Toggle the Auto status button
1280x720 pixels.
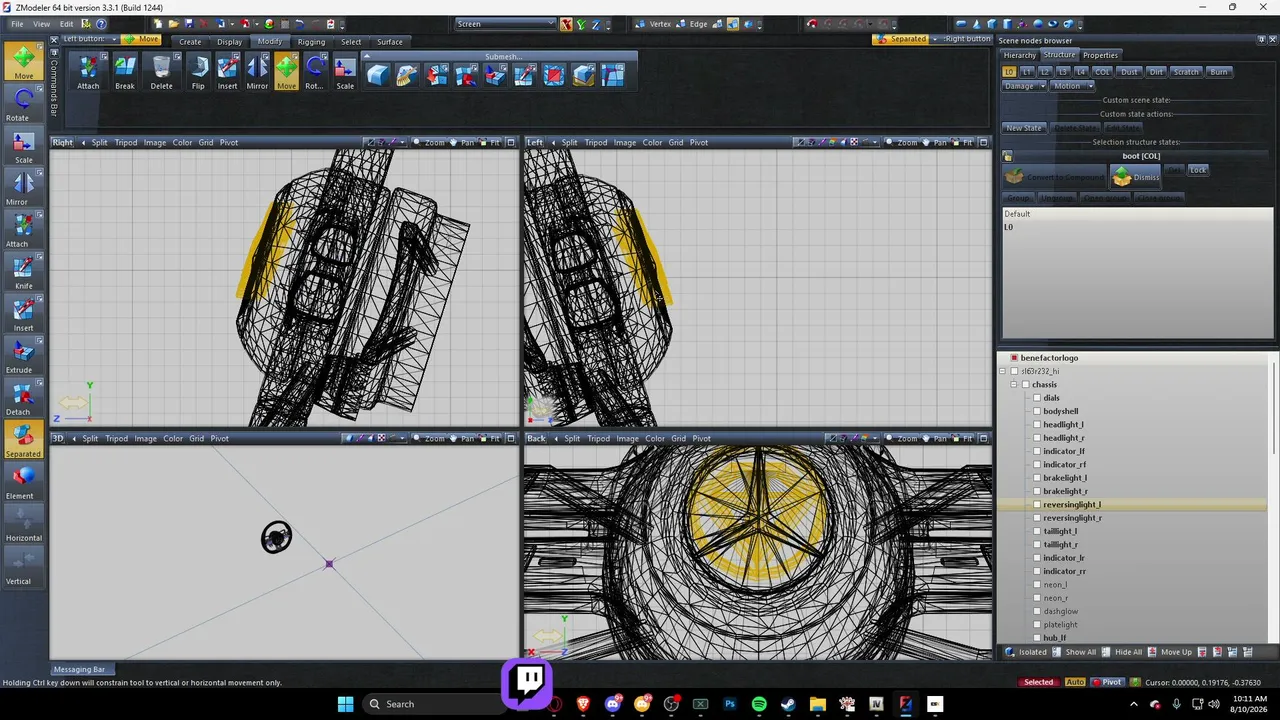1075,682
